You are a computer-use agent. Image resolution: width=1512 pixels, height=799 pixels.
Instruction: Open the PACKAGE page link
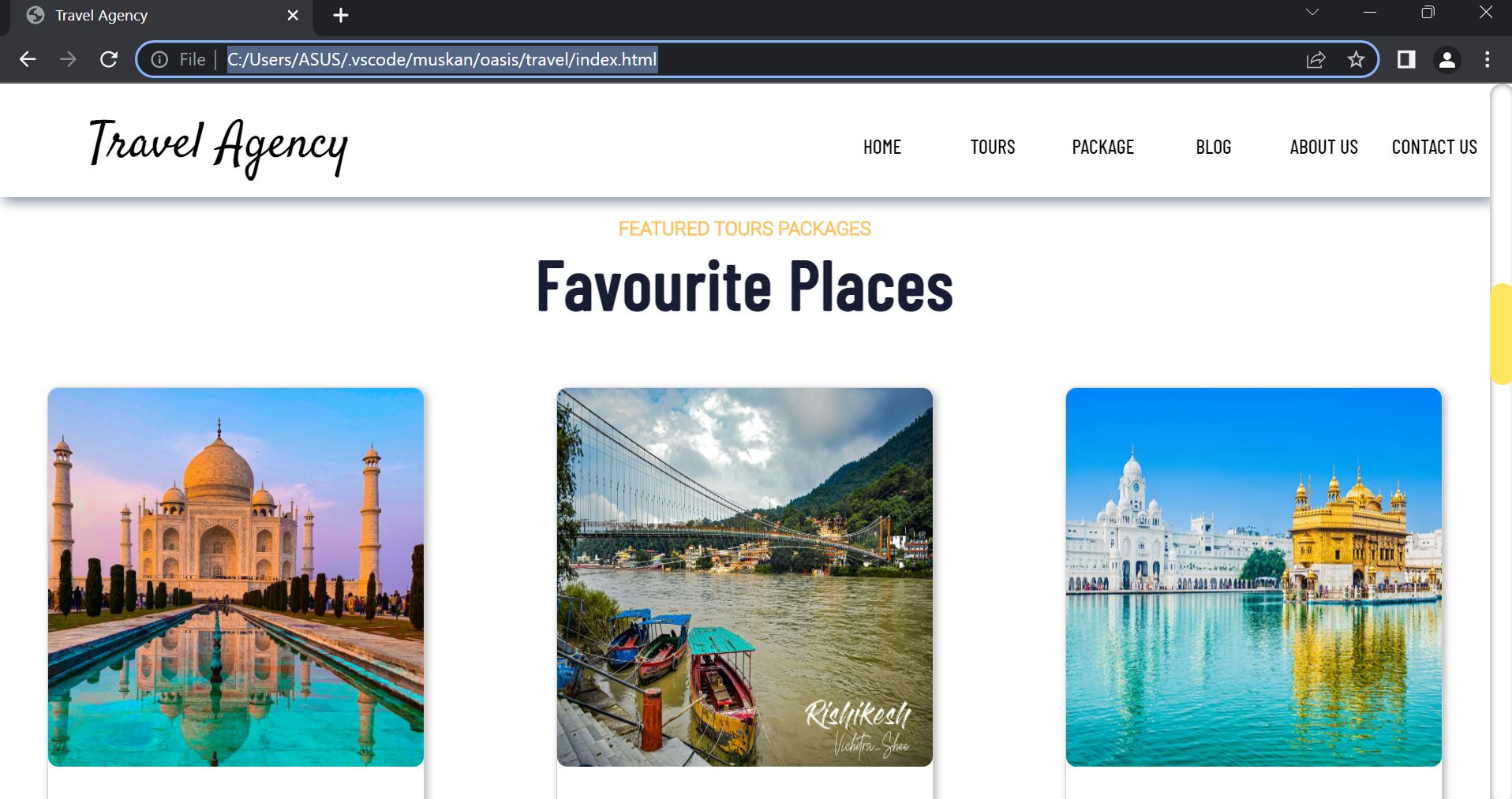tap(1103, 147)
